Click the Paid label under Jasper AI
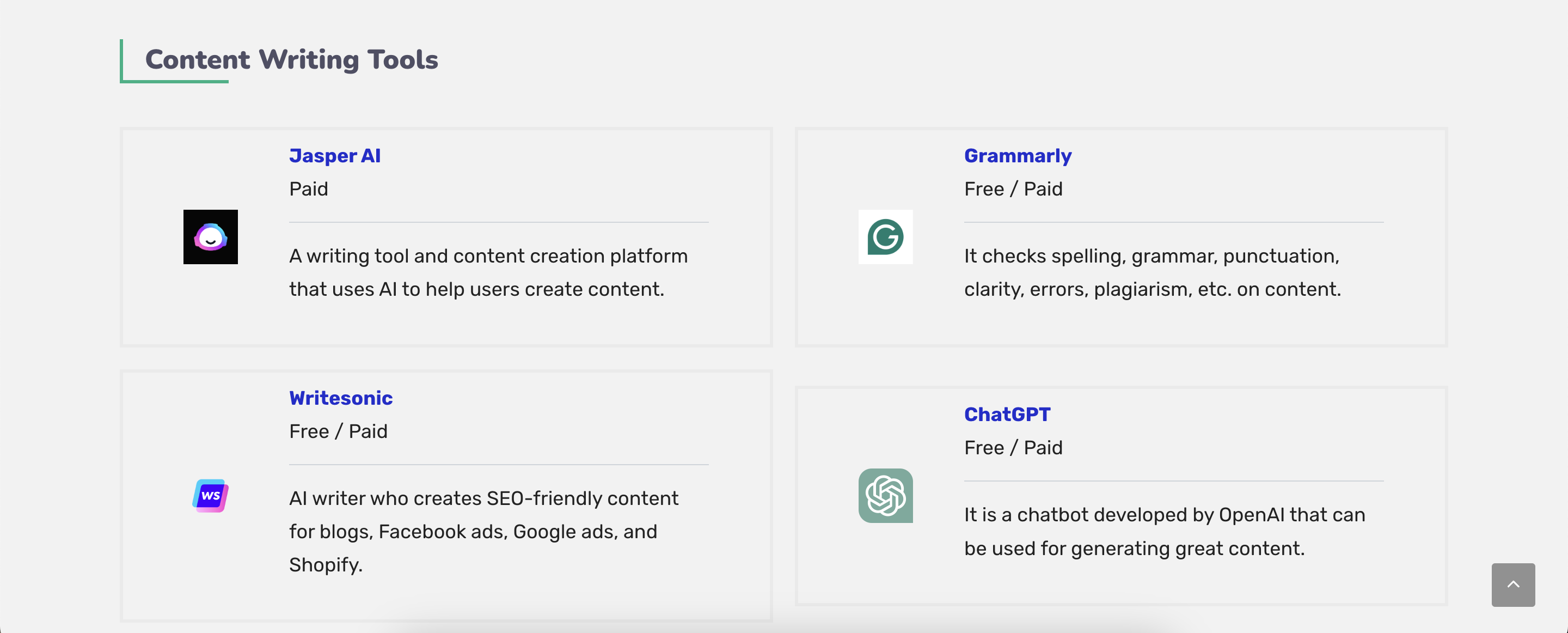 (308, 189)
